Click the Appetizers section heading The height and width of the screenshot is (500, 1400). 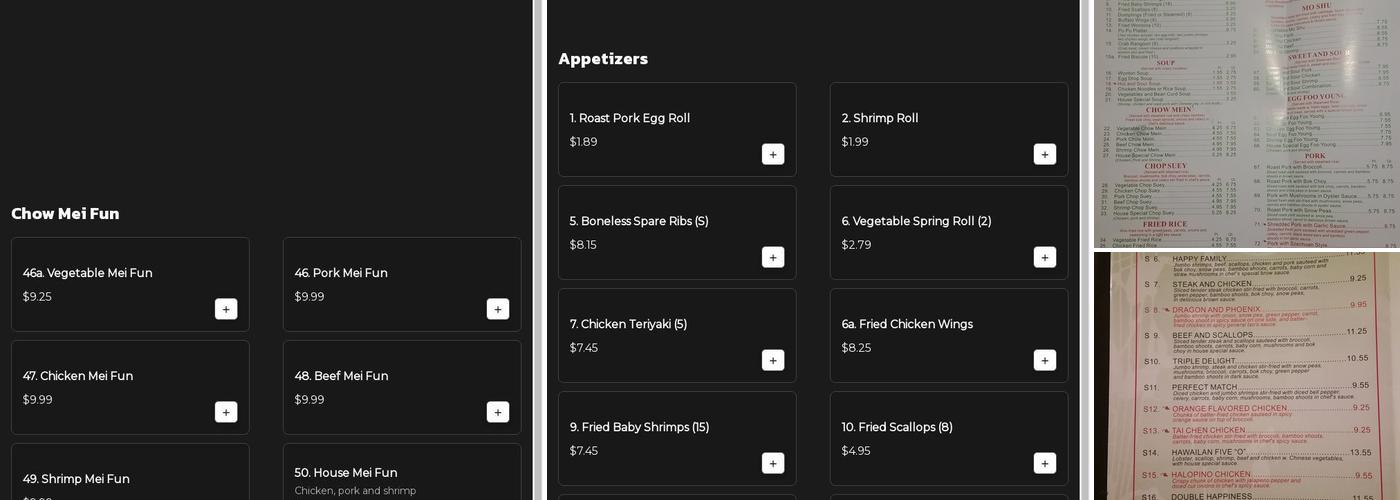click(603, 58)
